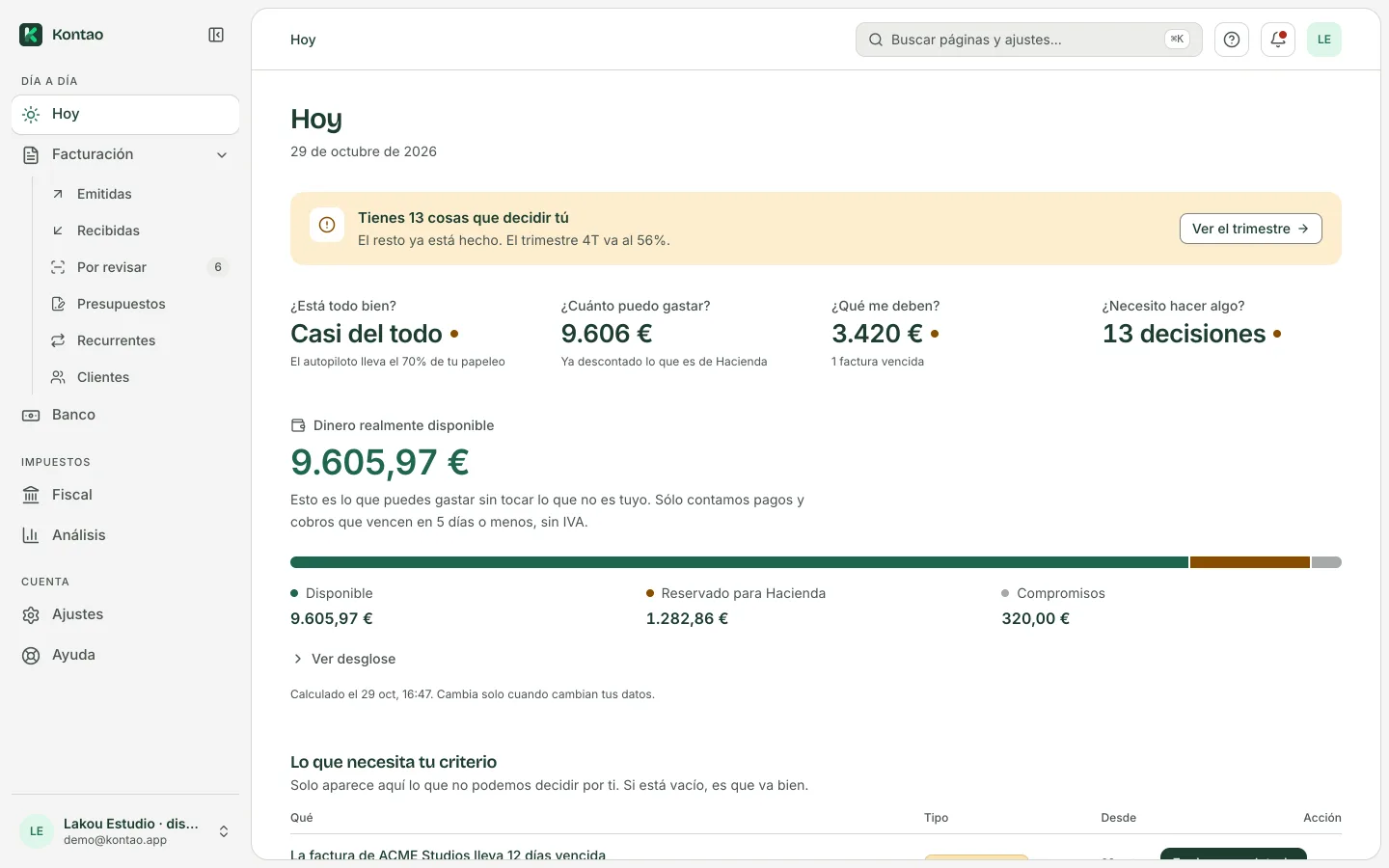Click the Recurrentes repeat icon
Image resolution: width=1389 pixels, height=868 pixels.
tap(58, 340)
